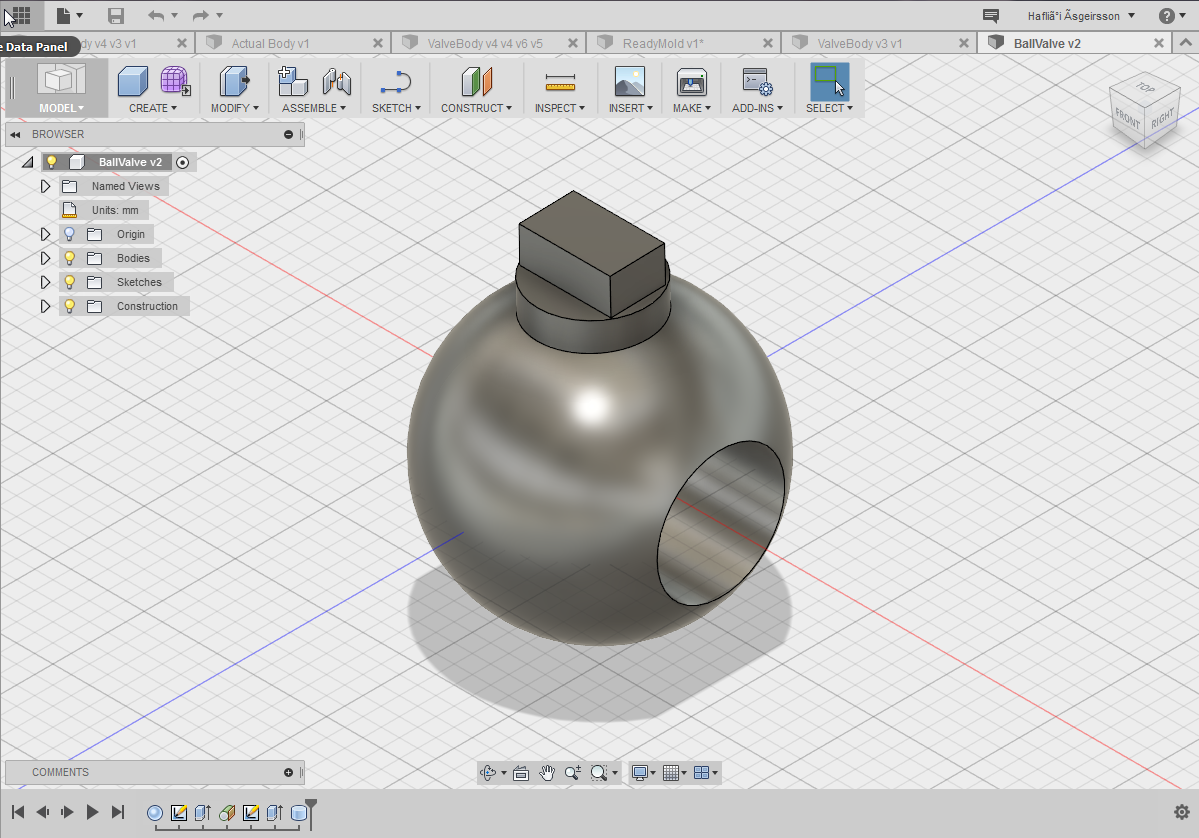Select the purple Create Form icon
Image resolution: width=1199 pixels, height=838 pixels.
(x=175, y=81)
